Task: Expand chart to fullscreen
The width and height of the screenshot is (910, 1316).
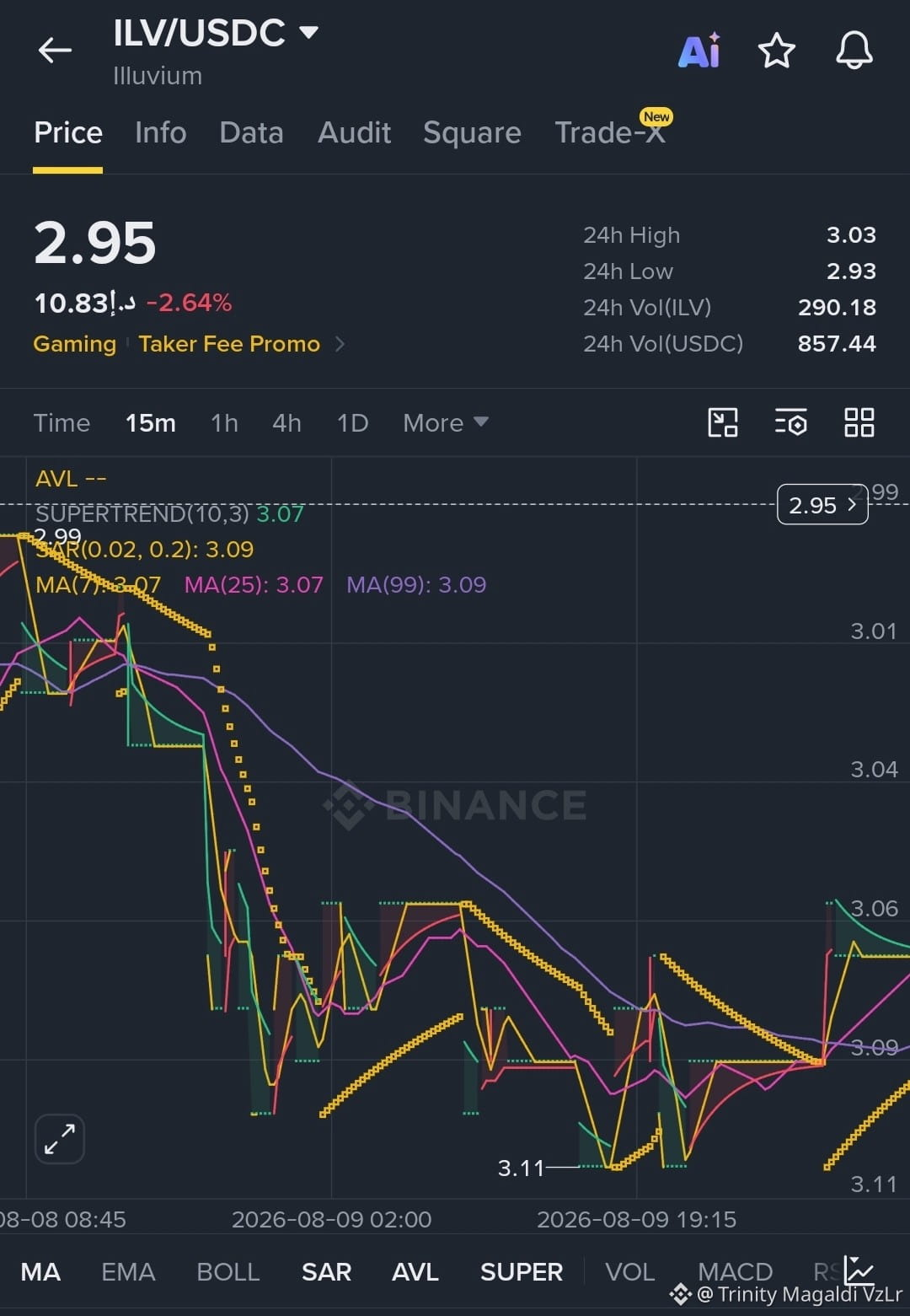Action: click(x=60, y=1139)
